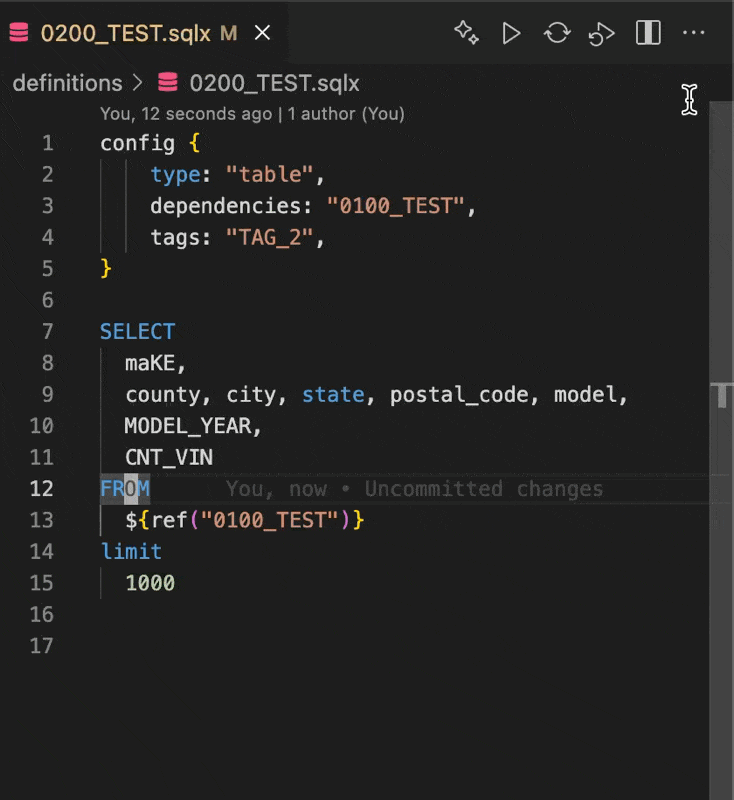This screenshot has height=800, width=734.
Task: Open the More Actions ellipsis menu
Action: pos(693,33)
